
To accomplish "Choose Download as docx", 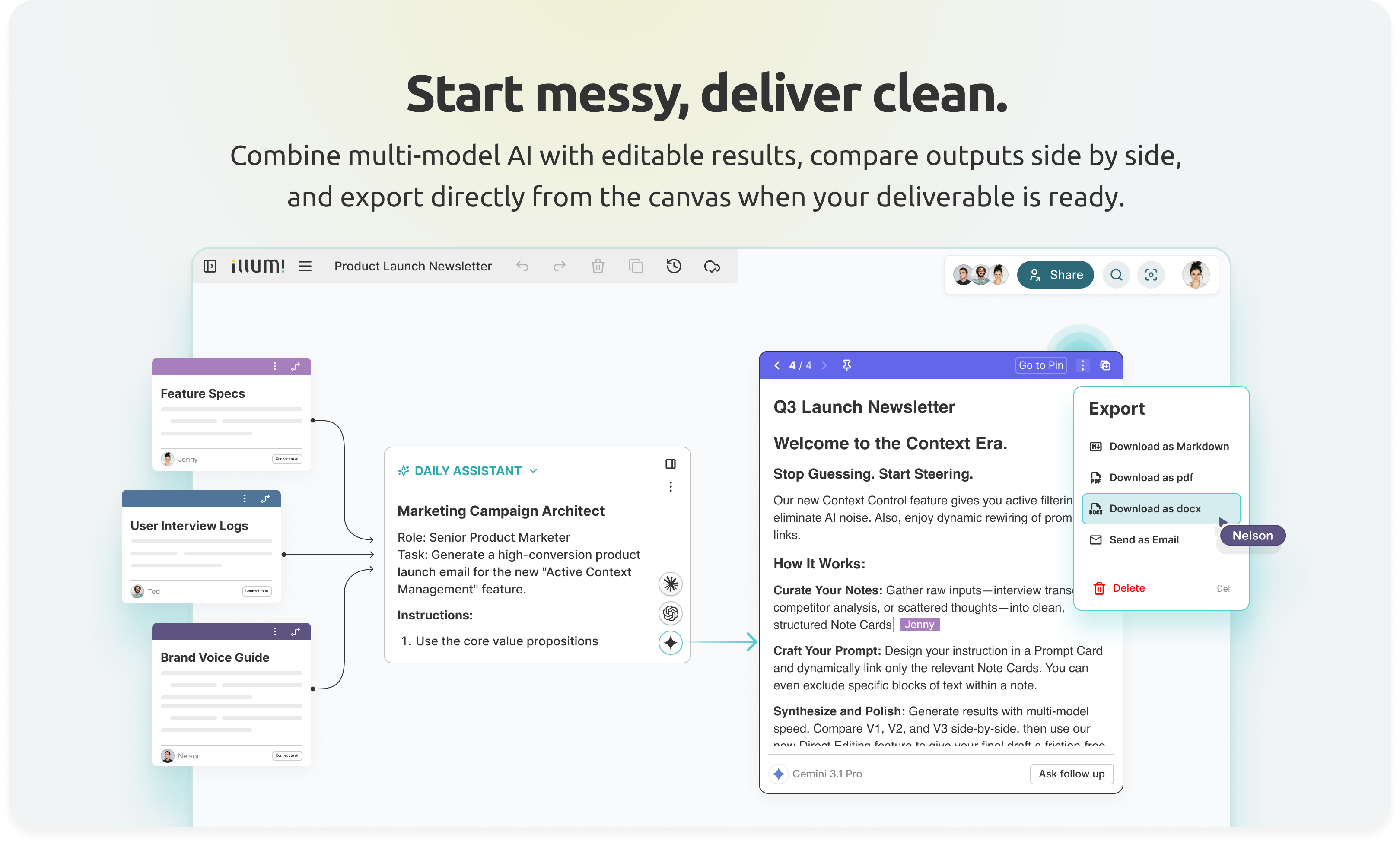I will tap(1155, 508).
